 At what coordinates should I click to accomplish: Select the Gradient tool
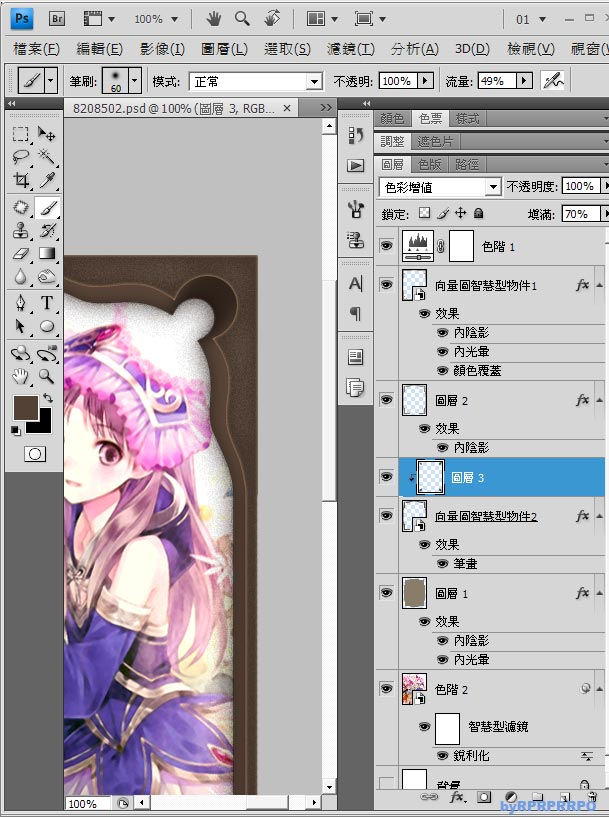click(x=47, y=253)
